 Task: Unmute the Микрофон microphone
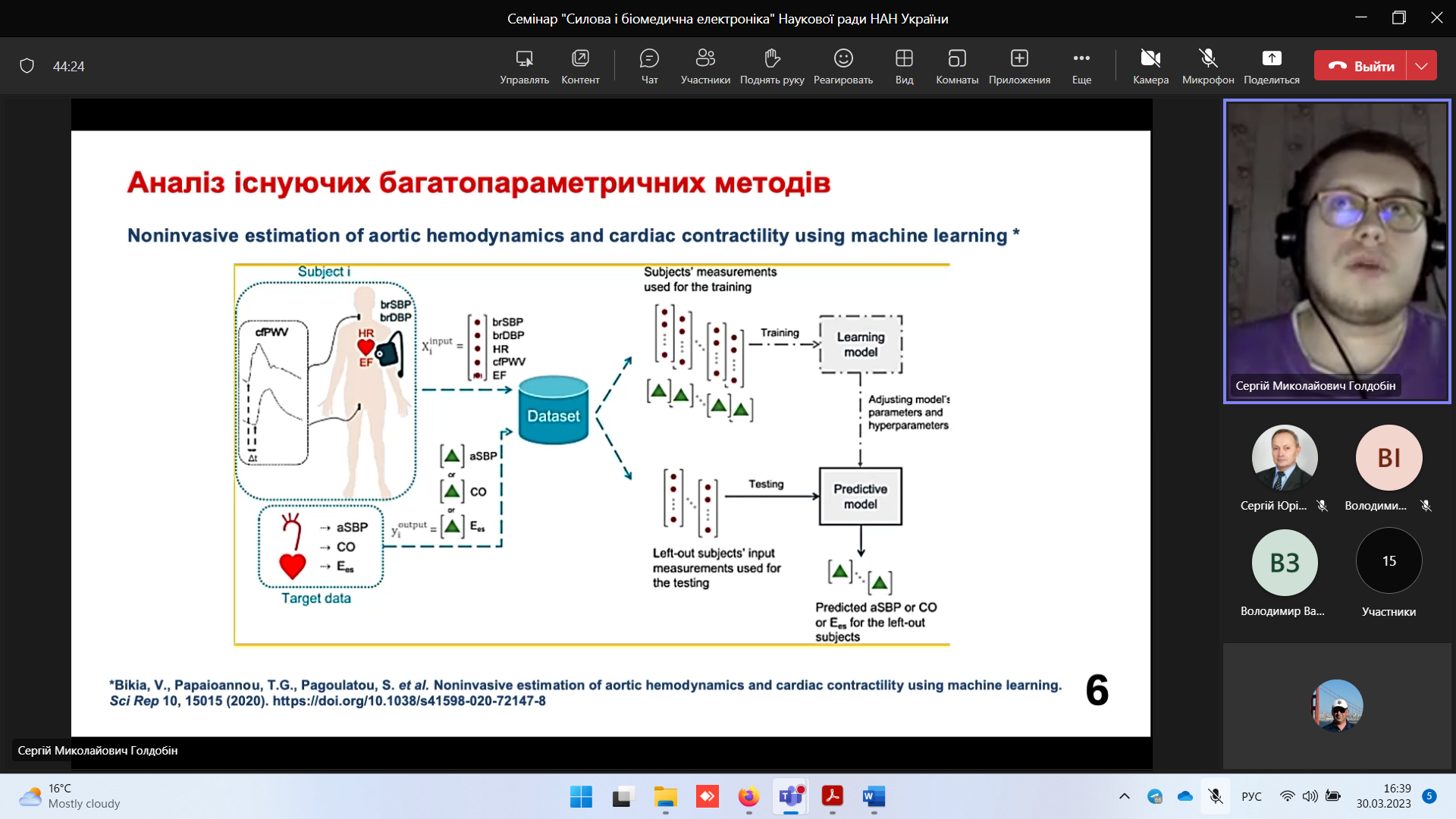click(1208, 66)
